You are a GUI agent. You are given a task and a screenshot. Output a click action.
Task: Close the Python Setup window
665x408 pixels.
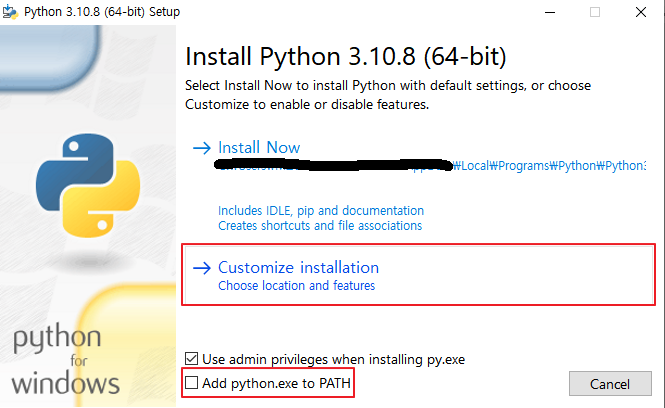pos(641,12)
